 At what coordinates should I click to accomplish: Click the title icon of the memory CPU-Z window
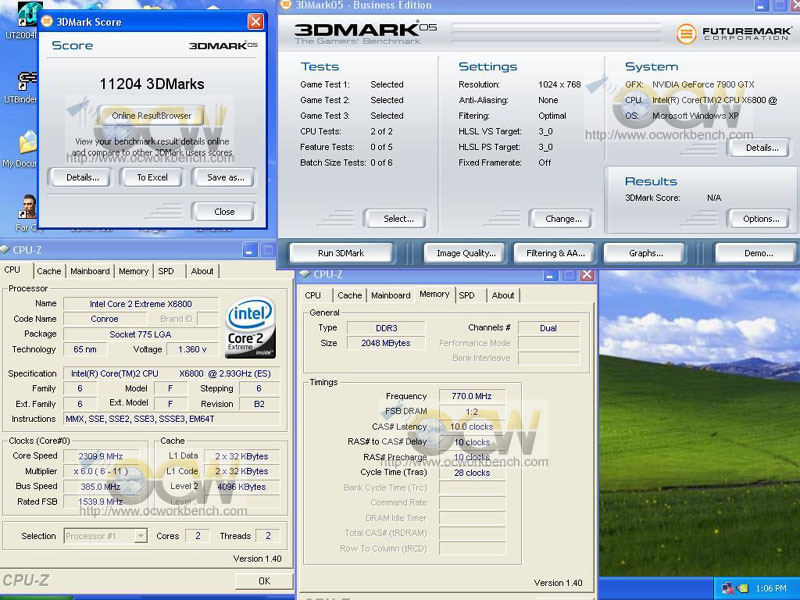tap(305, 274)
